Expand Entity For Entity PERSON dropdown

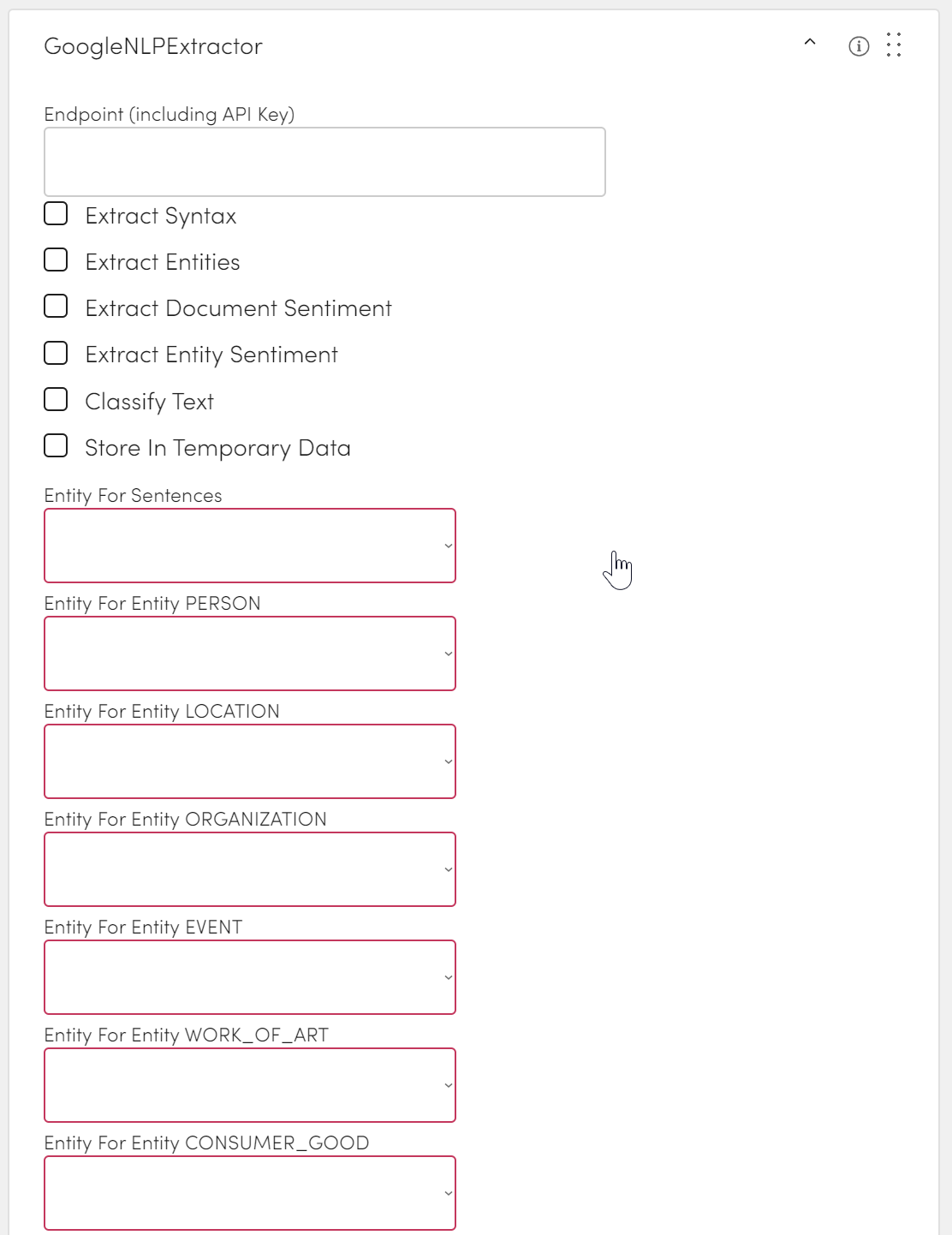pos(250,653)
